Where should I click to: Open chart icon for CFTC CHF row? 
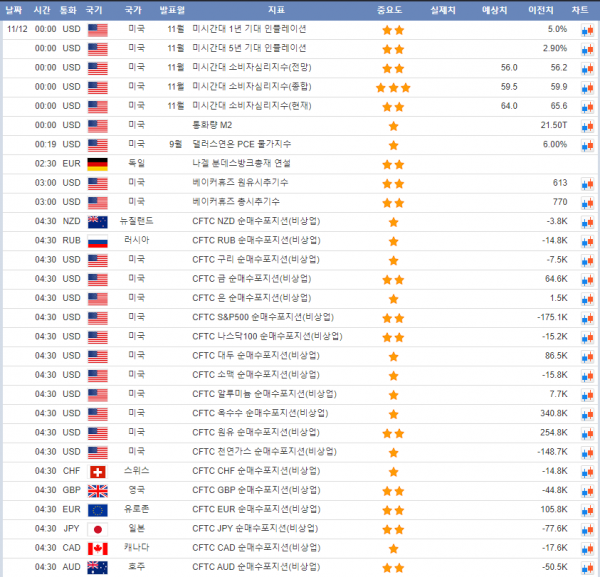[x=587, y=472]
